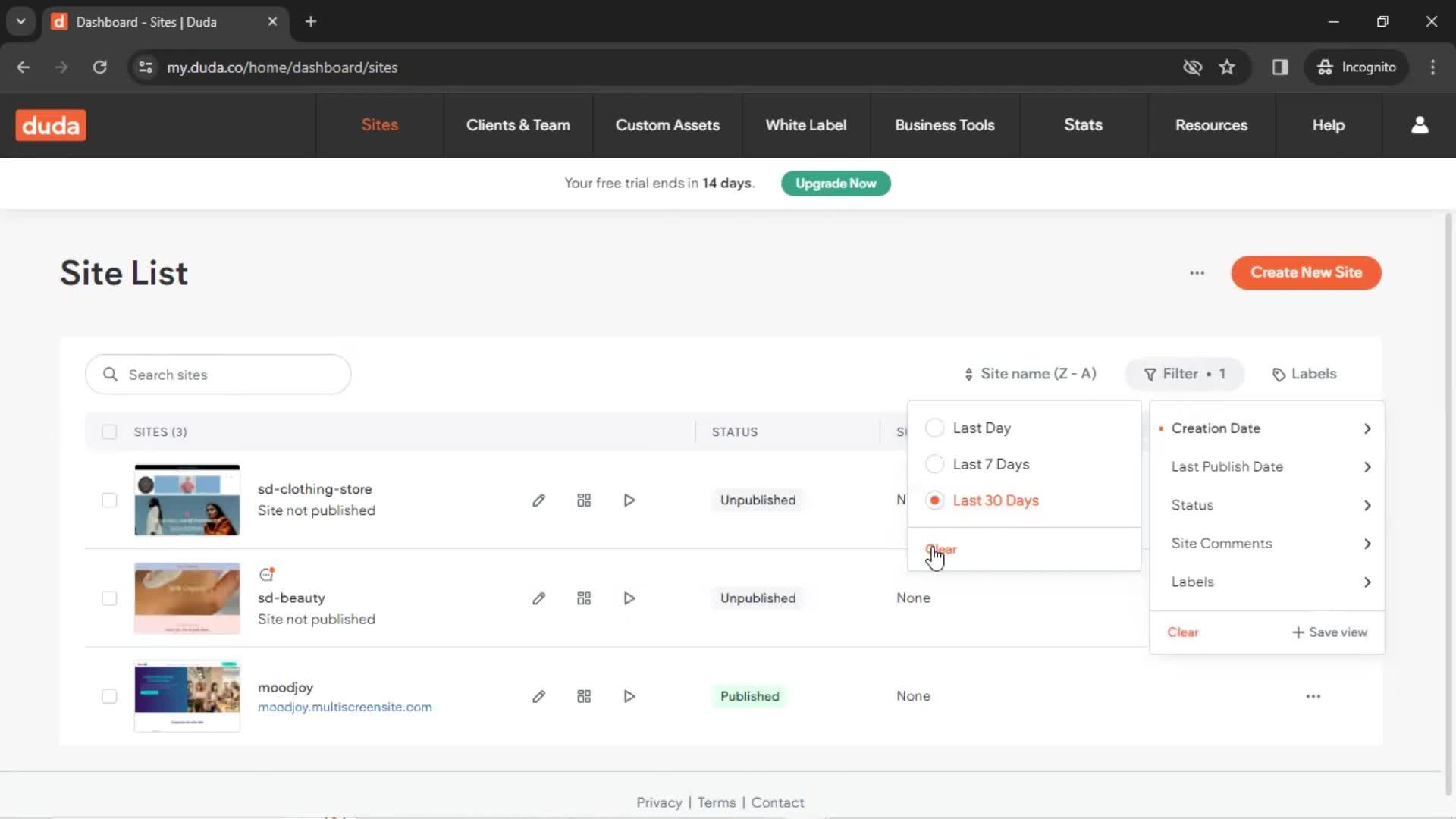1456x819 pixels.
Task: Toggle the Filter dropdown button
Action: [1185, 374]
